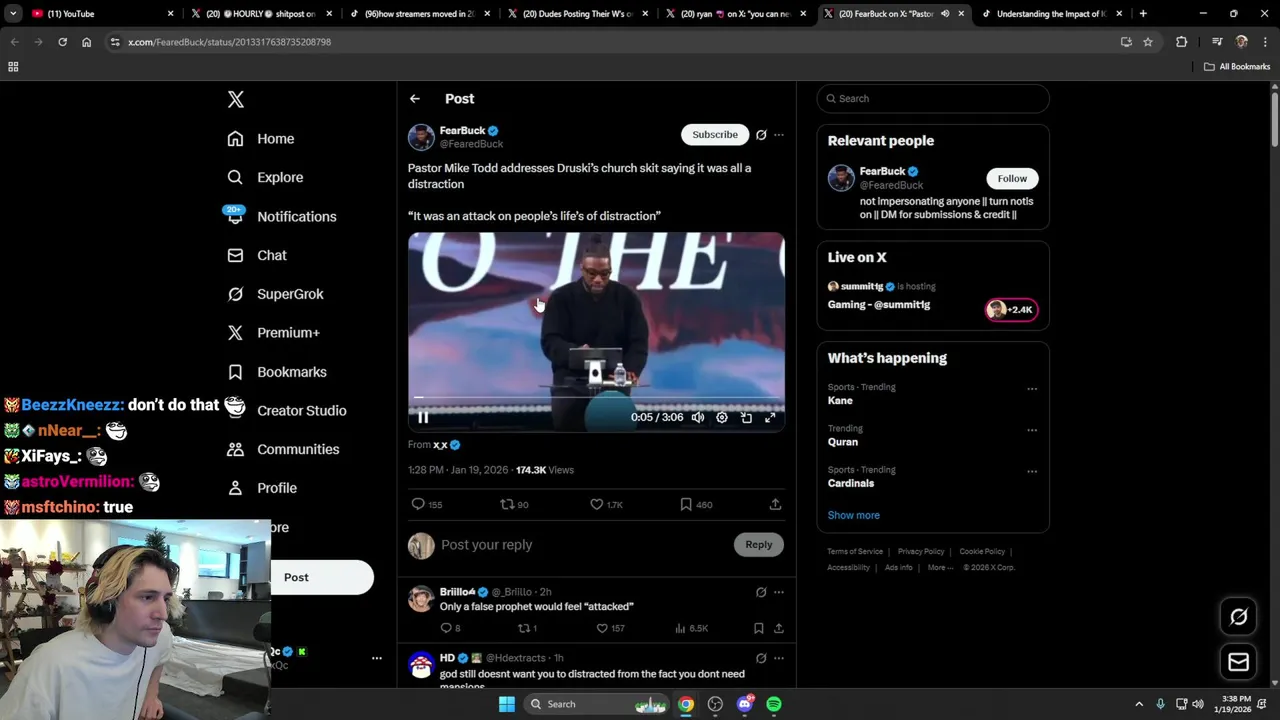Open Privacy Policy link
1280x720 pixels.
point(921,552)
